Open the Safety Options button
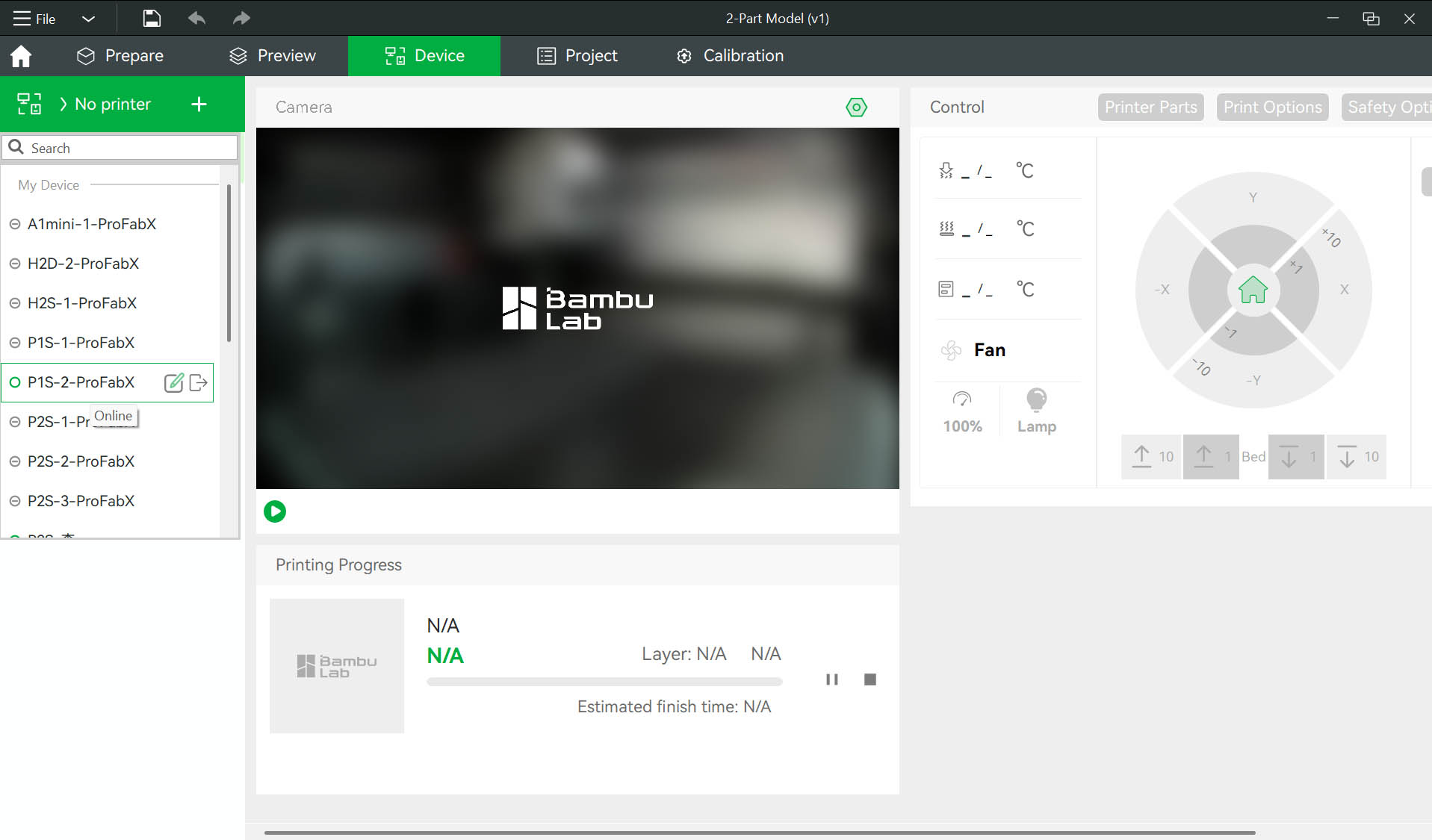This screenshot has height=840, width=1432. [1386, 108]
